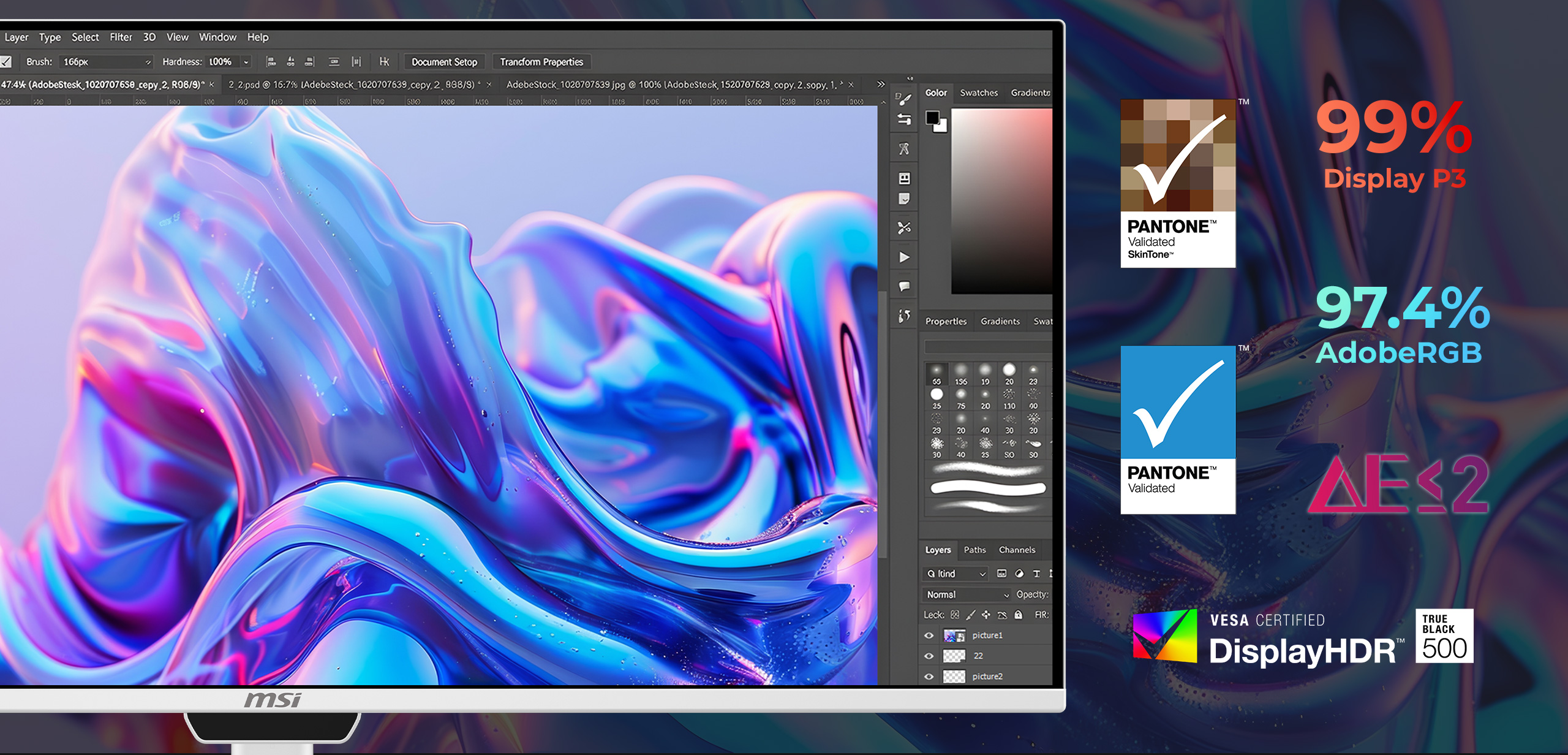This screenshot has width=1568, height=755.
Task: Select the brush tool in the side strip
Action: (x=903, y=99)
